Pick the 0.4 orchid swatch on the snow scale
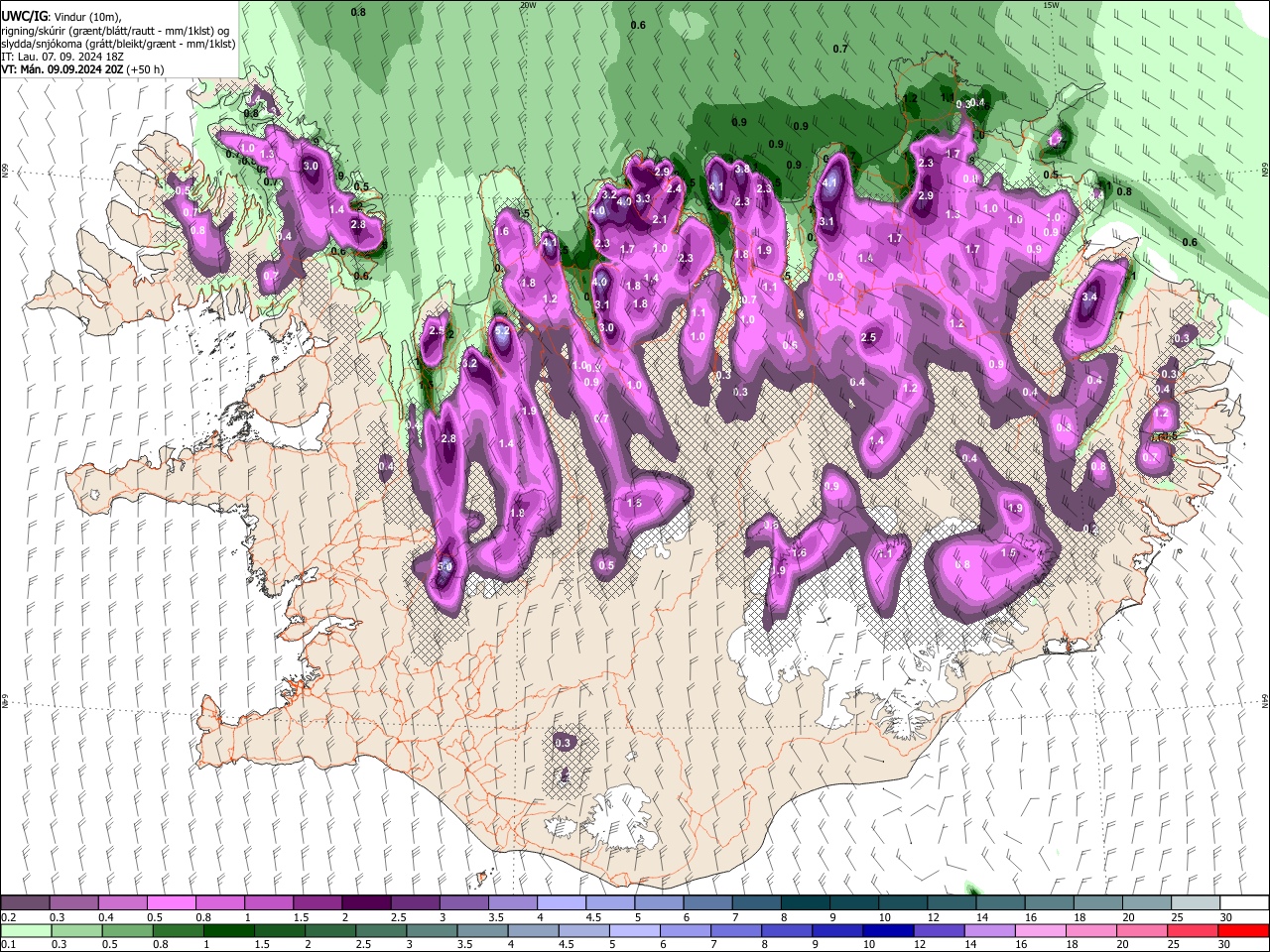Screen dimensions: 1270x952 (x=122, y=903)
